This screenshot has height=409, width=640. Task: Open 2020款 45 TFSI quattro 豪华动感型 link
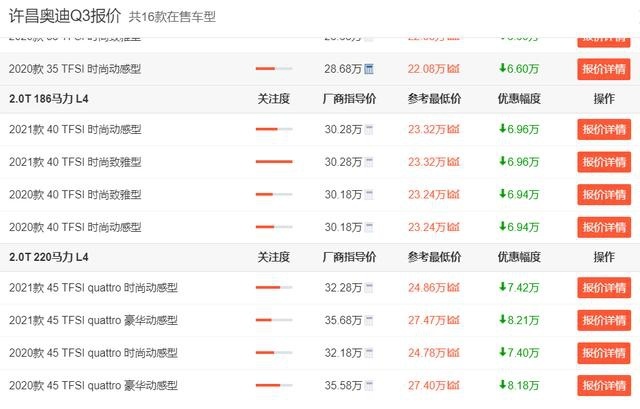(93, 385)
